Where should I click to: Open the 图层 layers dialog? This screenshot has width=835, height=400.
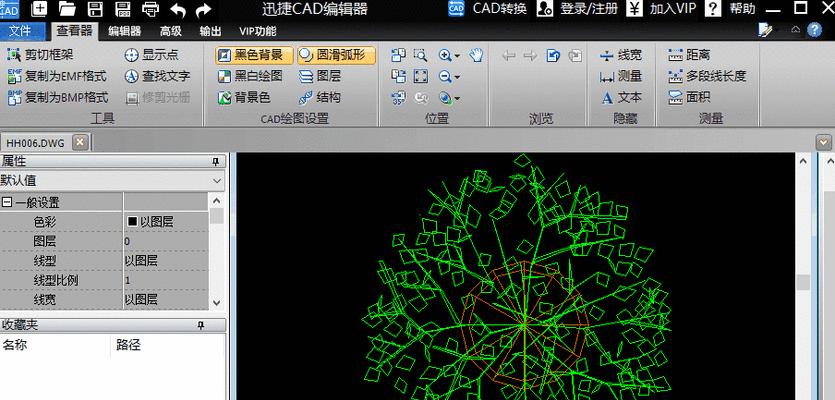pyautogui.click(x=320, y=76)
